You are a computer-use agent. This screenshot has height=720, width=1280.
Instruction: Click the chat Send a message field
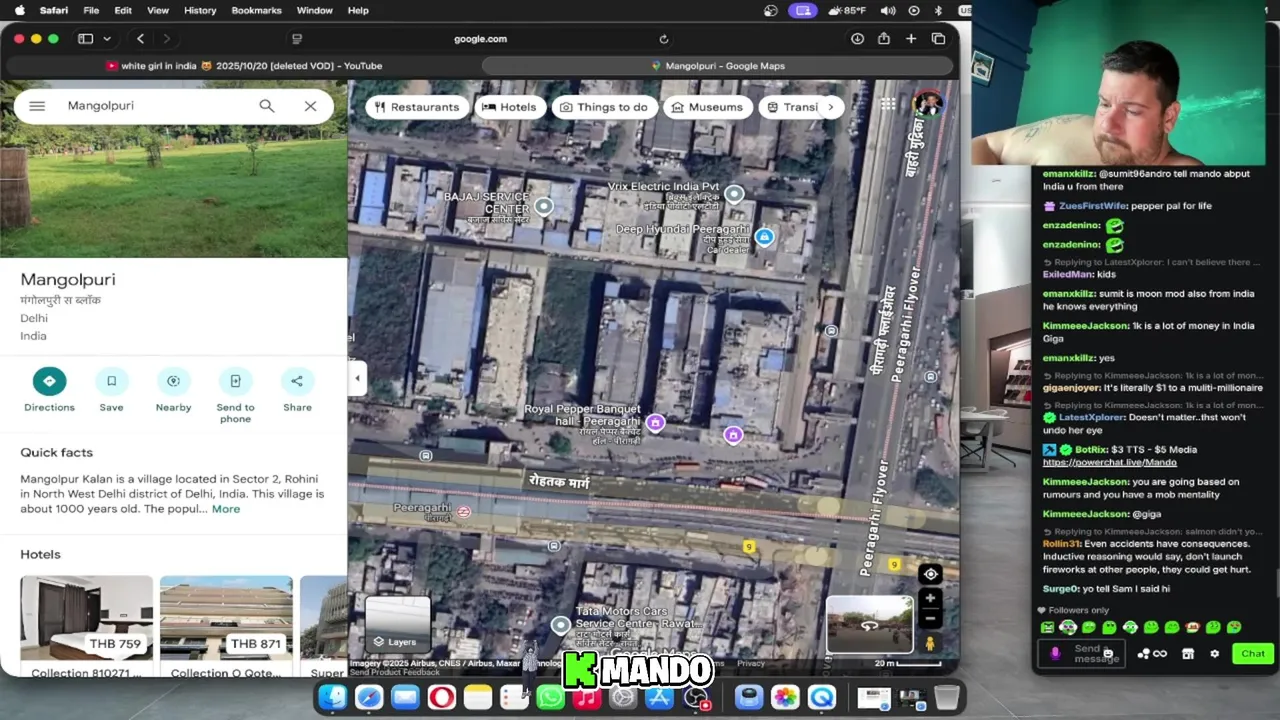tap(1081, 653)
